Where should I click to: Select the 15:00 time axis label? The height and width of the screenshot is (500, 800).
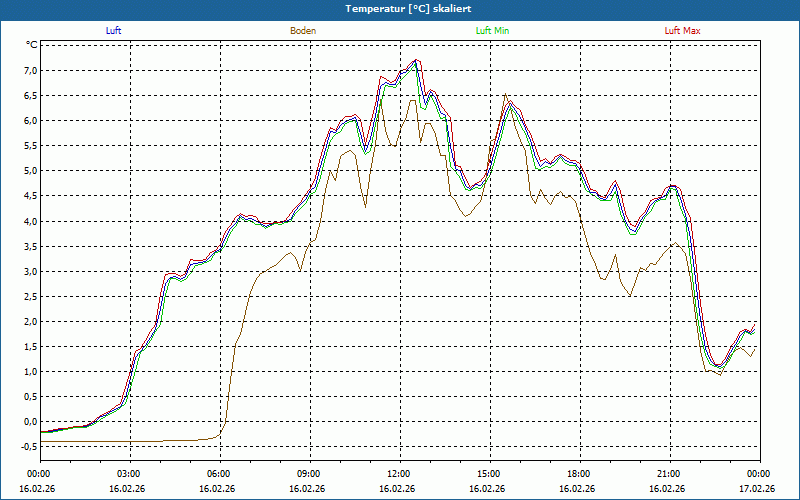488,473
